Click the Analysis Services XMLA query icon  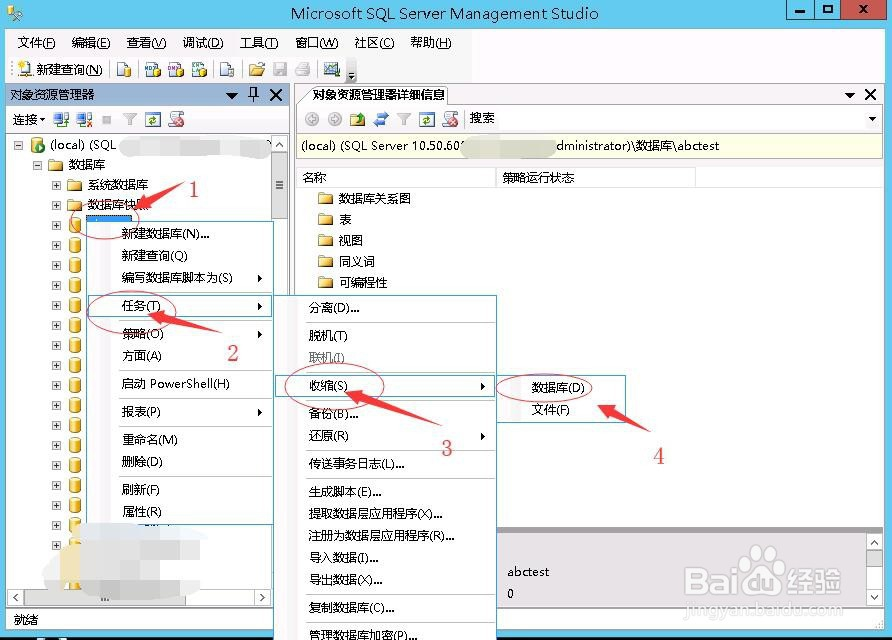(x=199, y=69)
